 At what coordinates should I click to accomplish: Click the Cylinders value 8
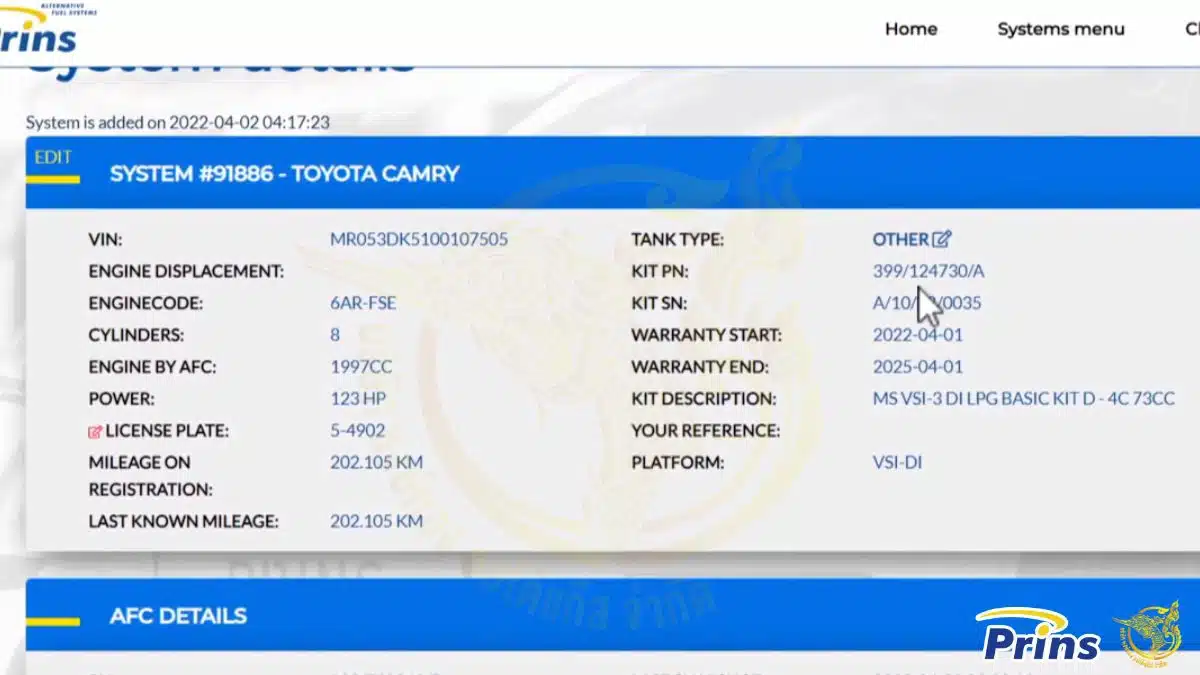click(335, 335)
